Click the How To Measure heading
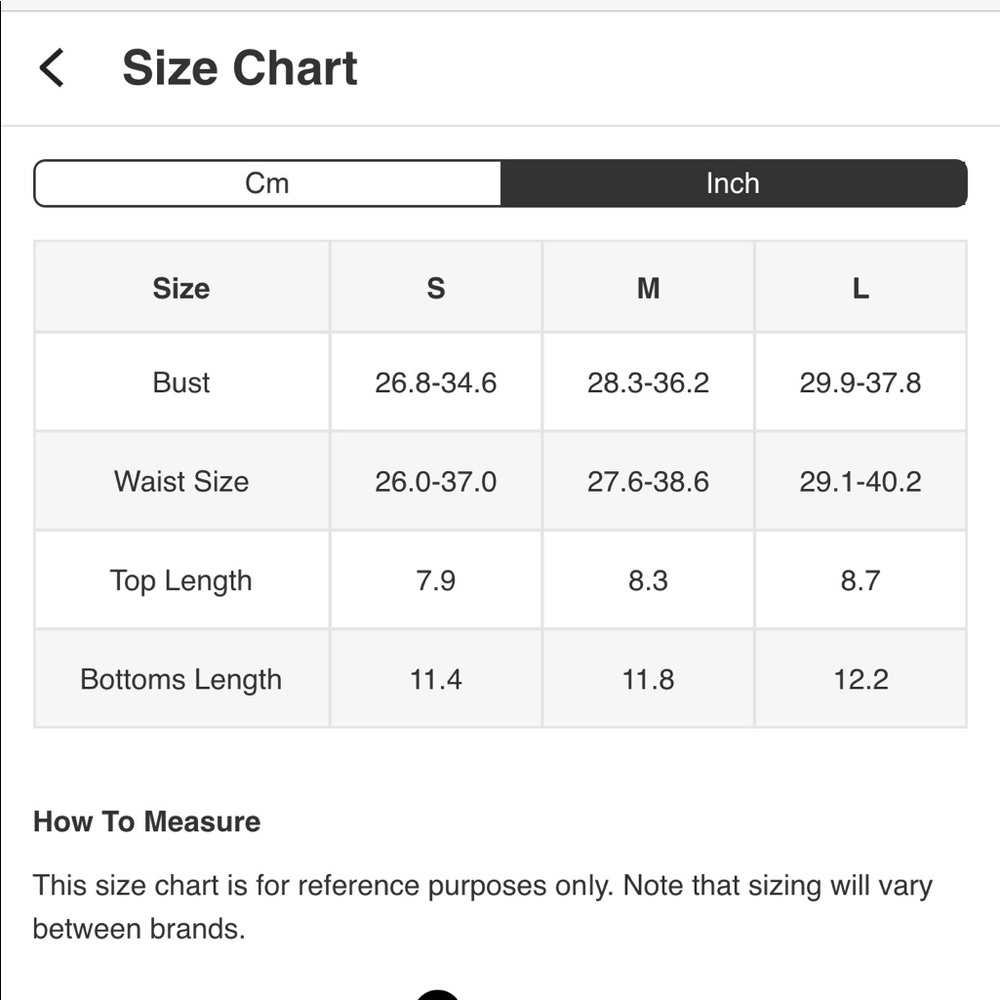The image size is (1000, 1000). coord(147,821)
